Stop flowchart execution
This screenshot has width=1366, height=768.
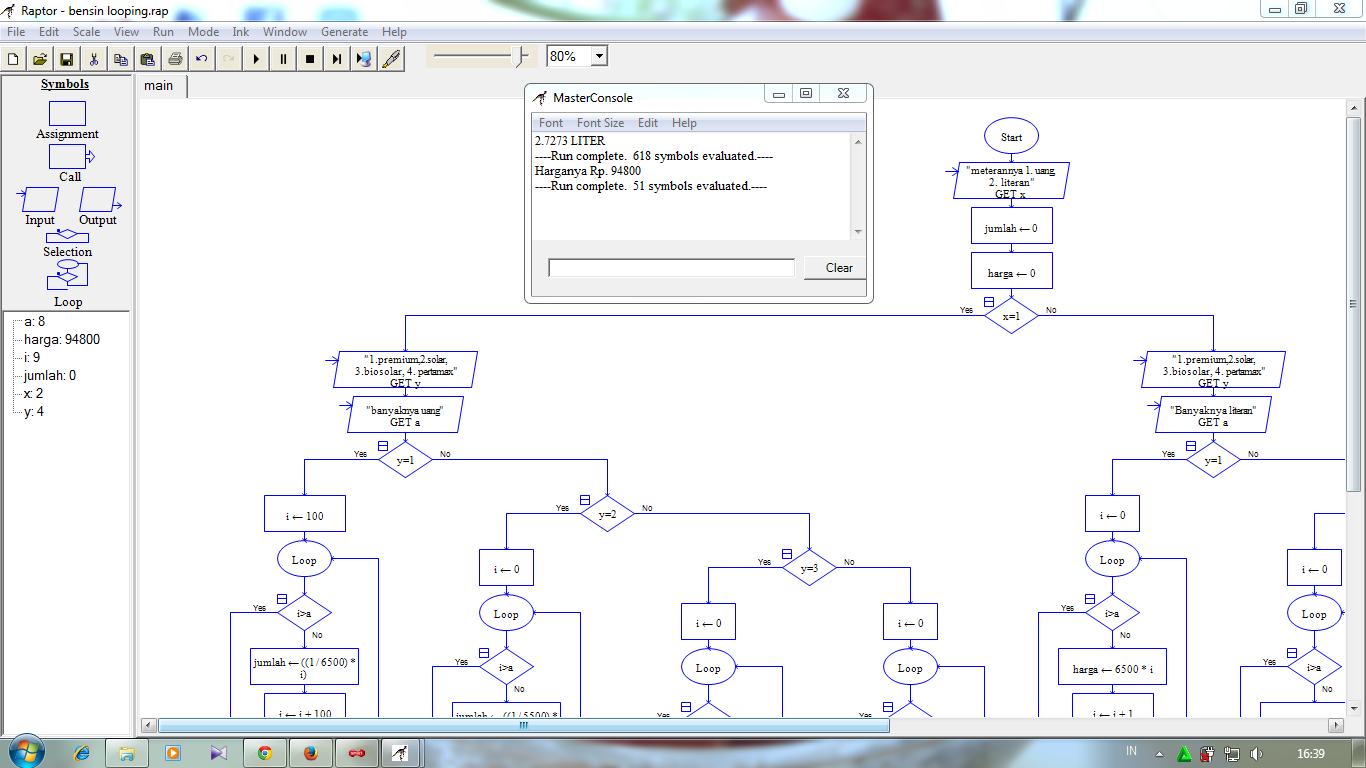tap(310, 59)
